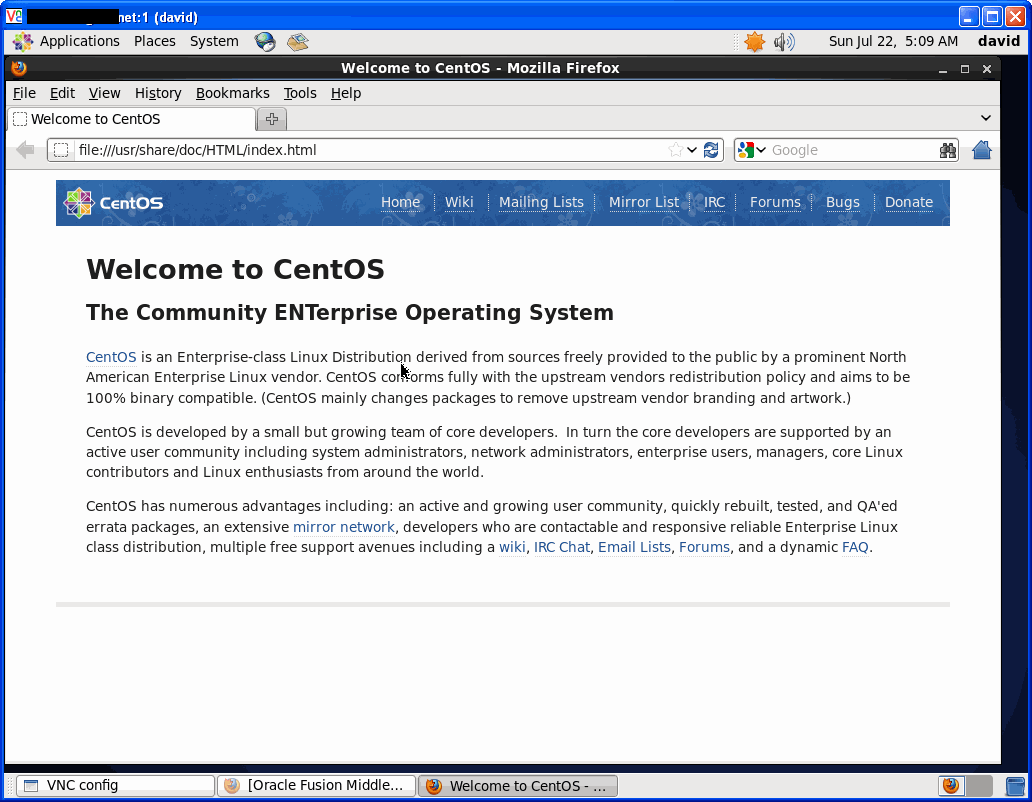
Task: Follow the mirror network link
Action: pyautogui.click(x=344, y=527)
